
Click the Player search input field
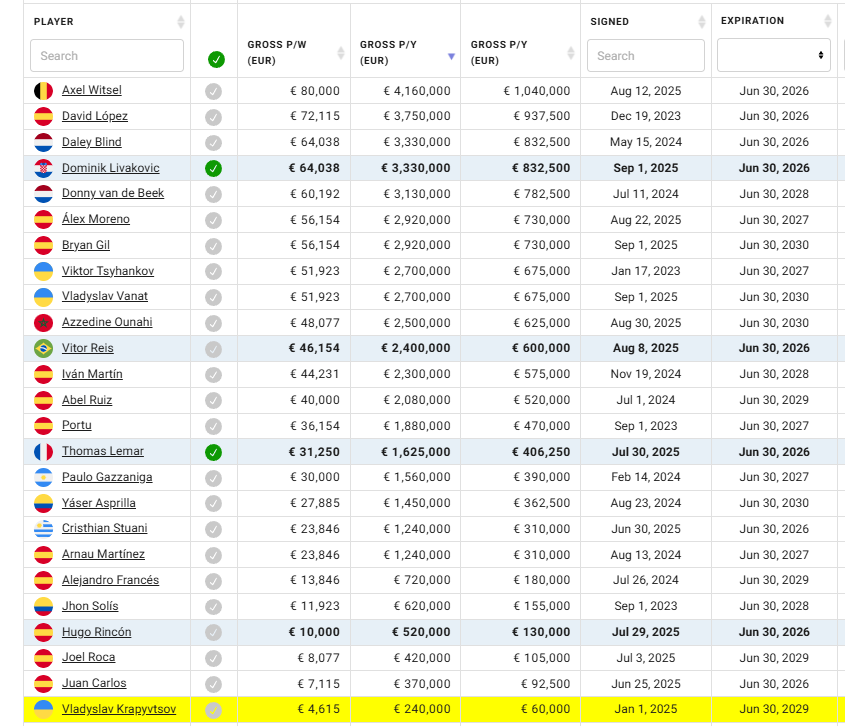pos(107,56)
